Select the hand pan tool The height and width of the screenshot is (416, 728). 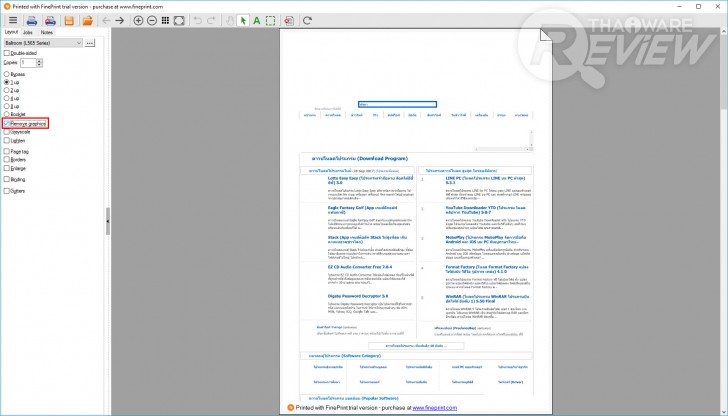pos(230,20)
